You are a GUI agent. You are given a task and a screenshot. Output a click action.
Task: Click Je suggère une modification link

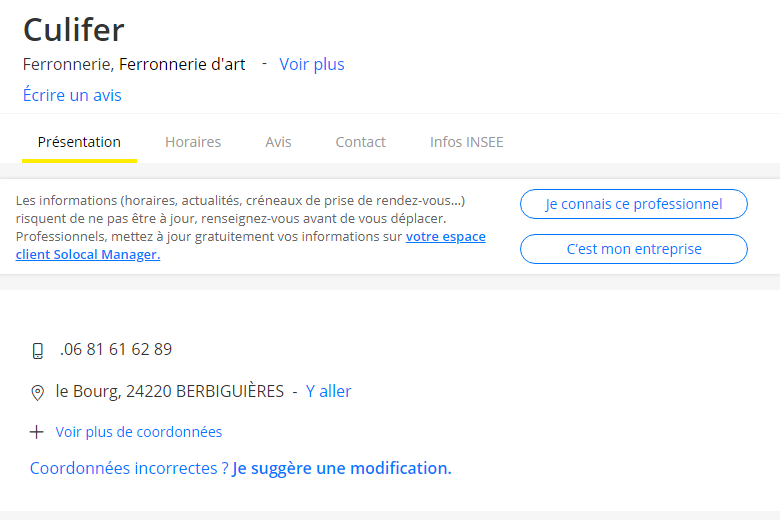coord(342,468)
